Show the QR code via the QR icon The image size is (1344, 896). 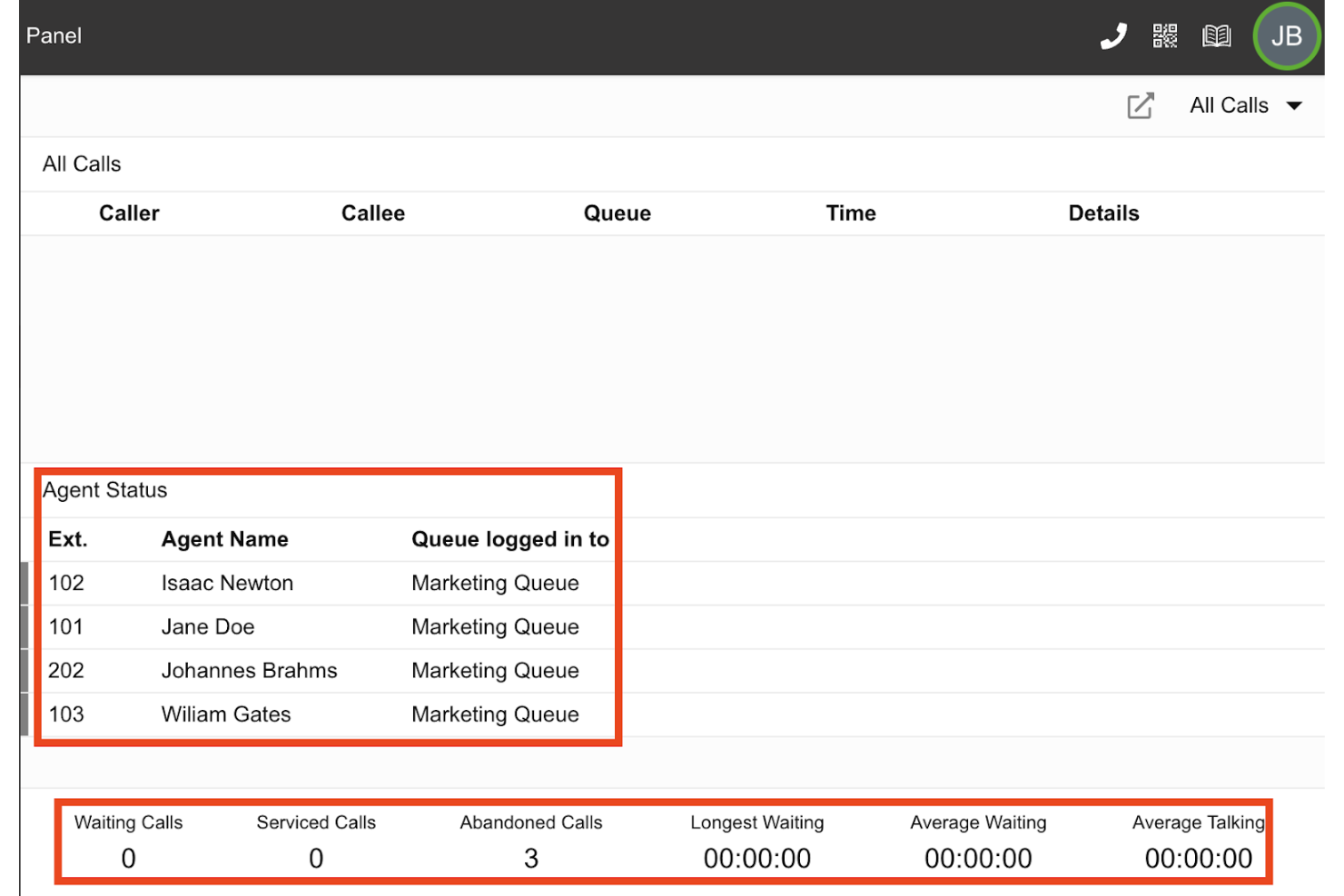click(x=1164, y=36)
